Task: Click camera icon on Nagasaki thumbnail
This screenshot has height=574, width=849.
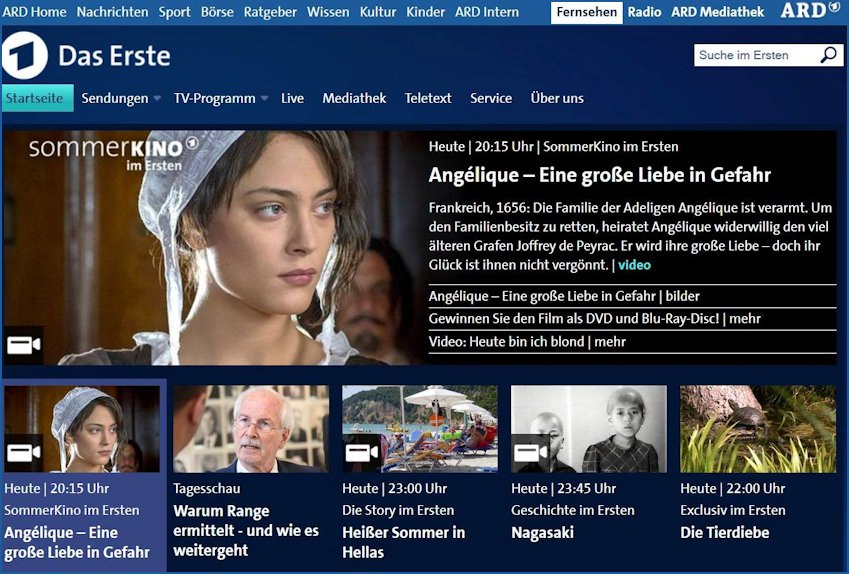Action: 530,453
